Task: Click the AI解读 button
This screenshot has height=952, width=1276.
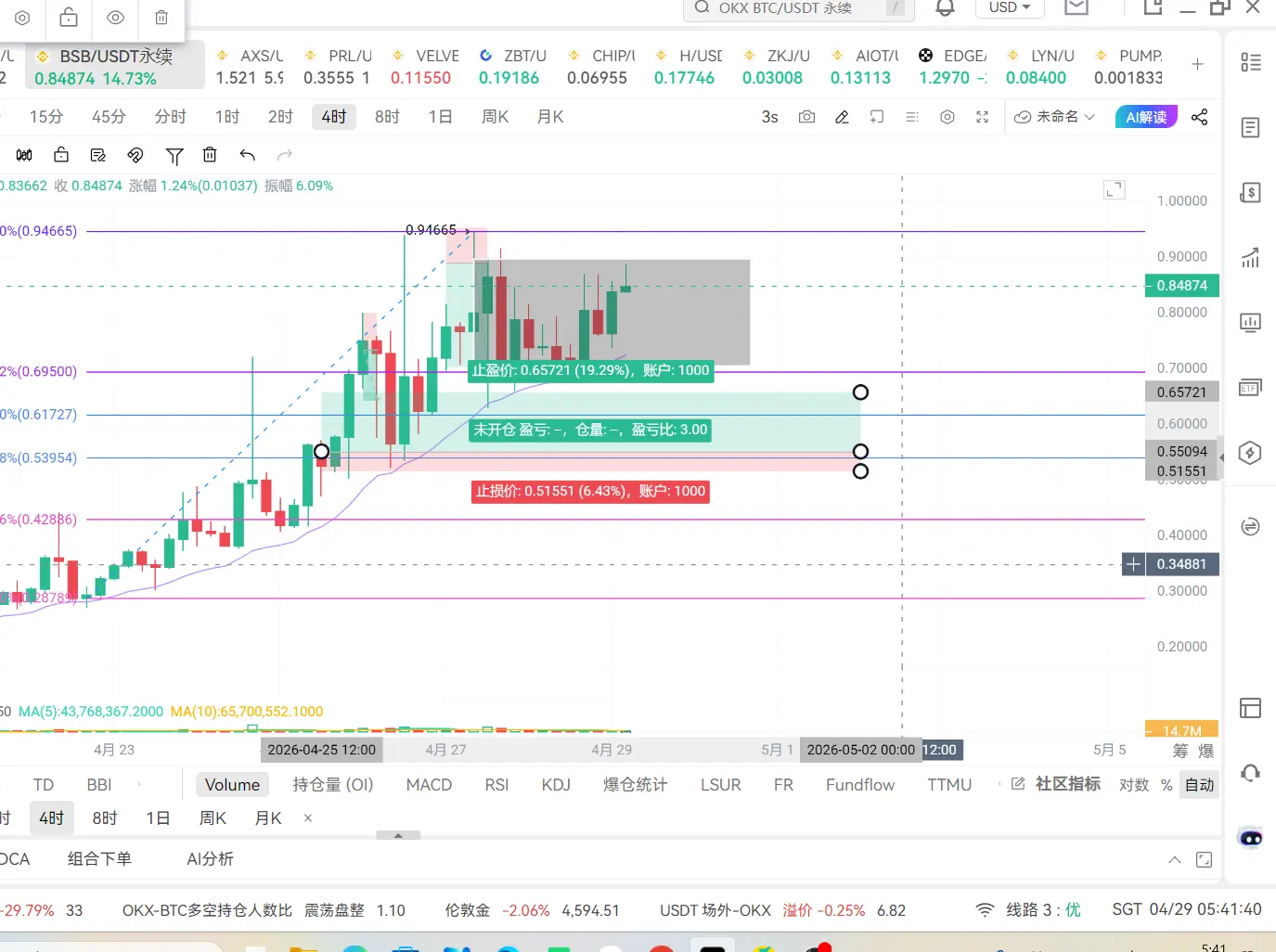Action: [1146, 117]
